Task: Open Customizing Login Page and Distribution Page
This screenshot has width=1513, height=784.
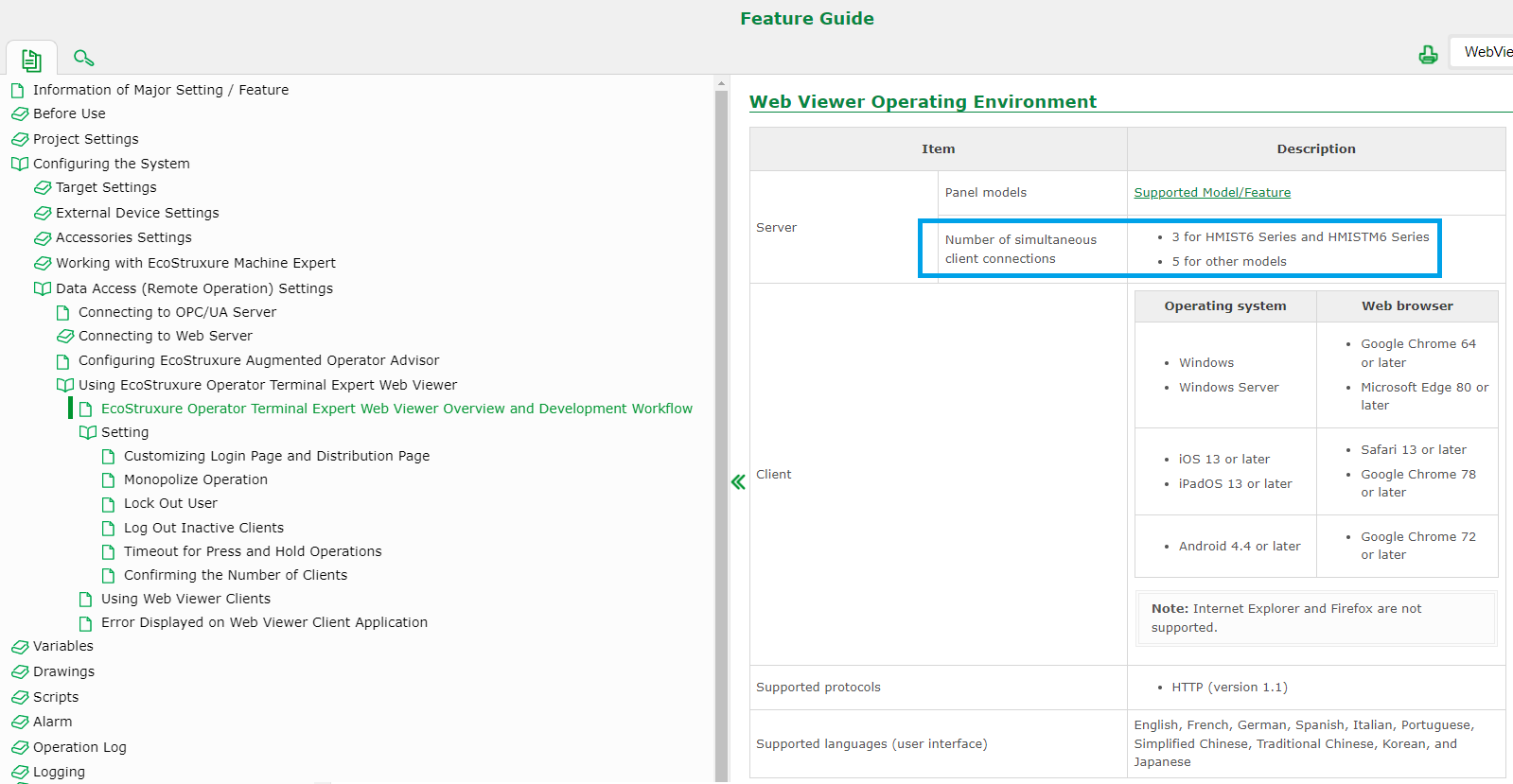Action: 276,456
